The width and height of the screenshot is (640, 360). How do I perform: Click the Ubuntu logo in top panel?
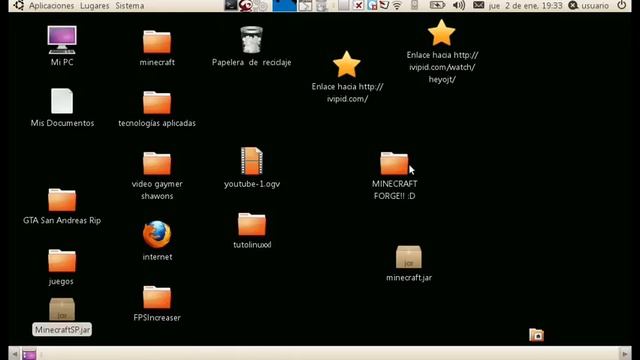click(x=18, y=5)
